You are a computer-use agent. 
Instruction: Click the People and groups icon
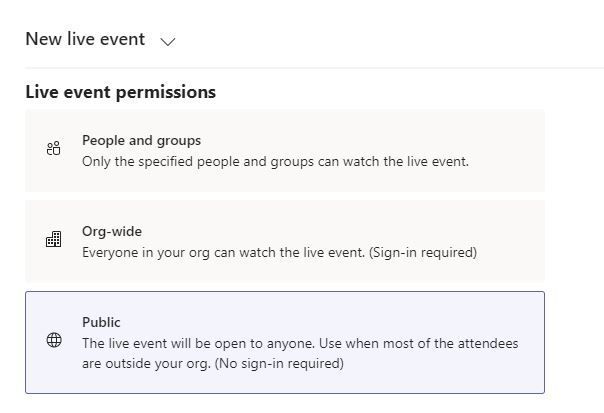tap(54, 149)
